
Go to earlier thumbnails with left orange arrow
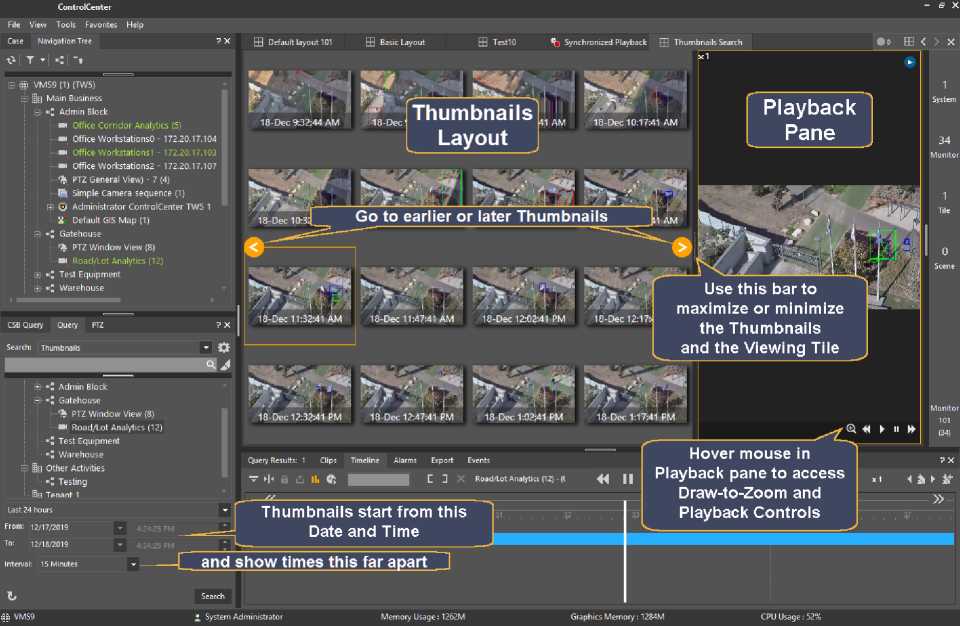point(254,247)
